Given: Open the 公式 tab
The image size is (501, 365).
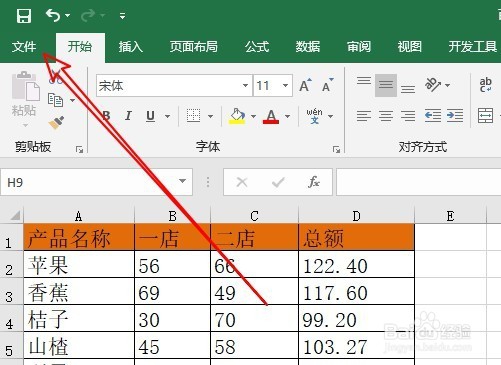Looking at the screenshot, I should tap(257, 47).
